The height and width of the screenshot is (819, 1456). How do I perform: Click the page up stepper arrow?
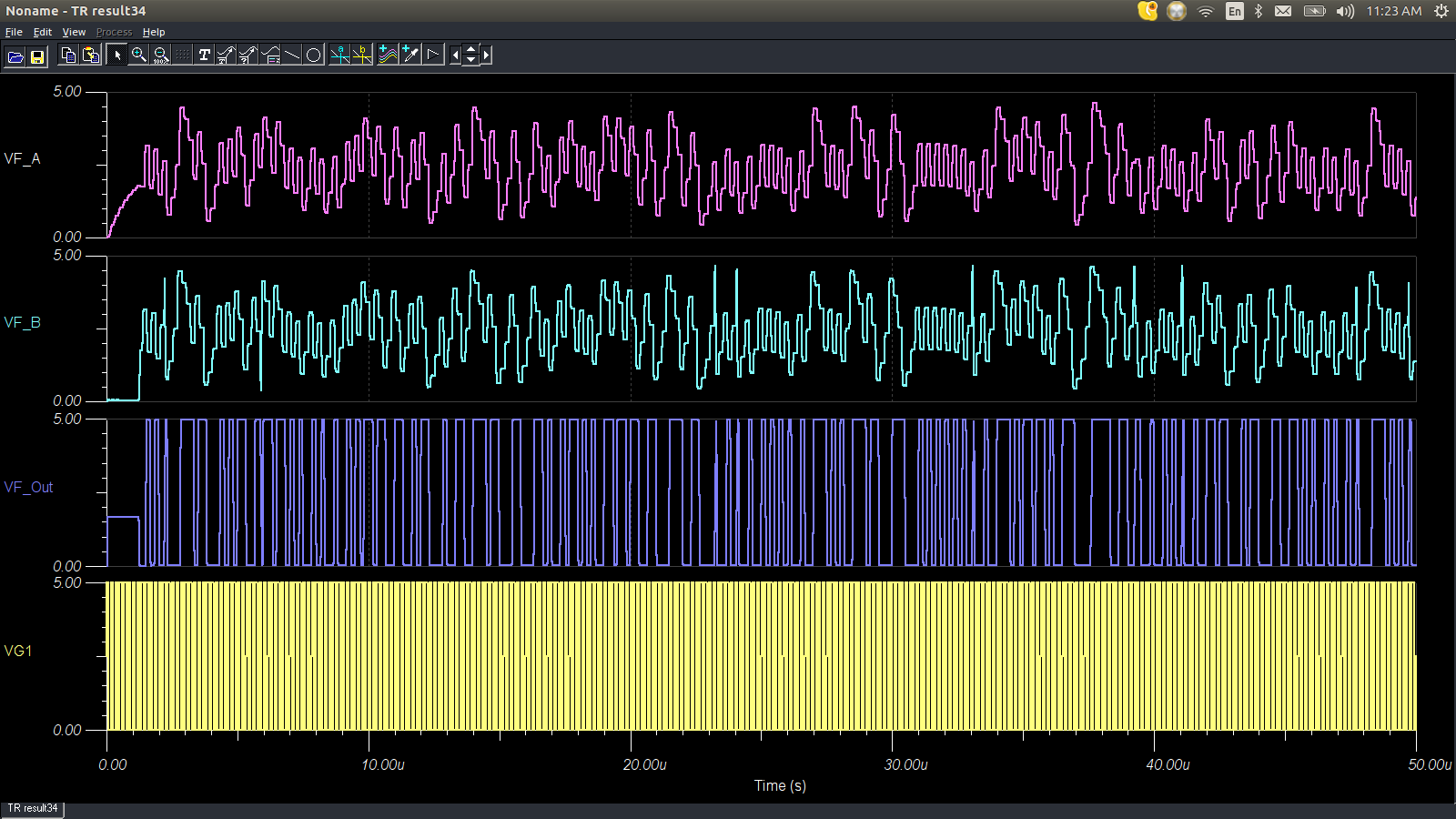point(470,49)
